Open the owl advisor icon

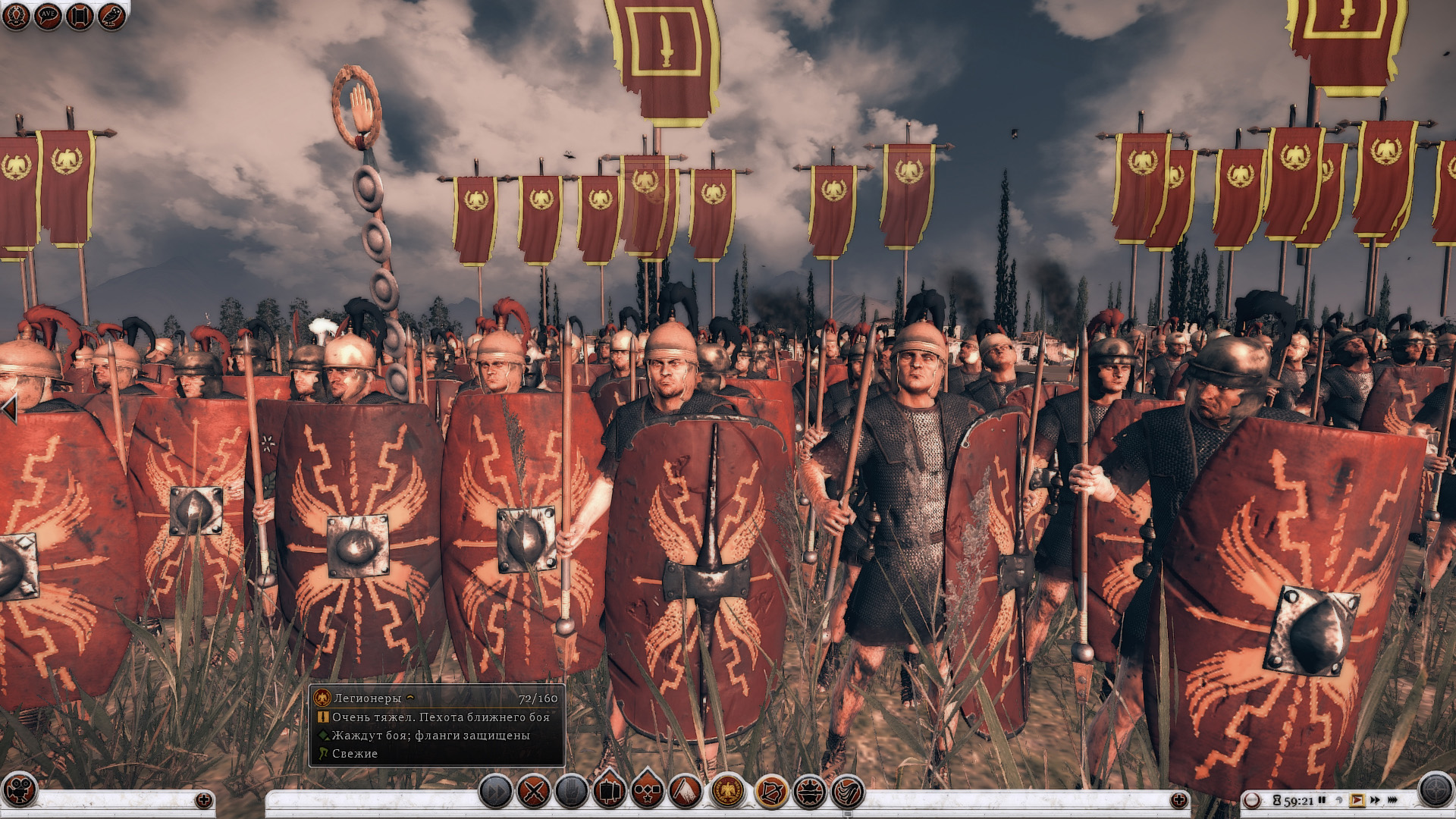[111, 16]
